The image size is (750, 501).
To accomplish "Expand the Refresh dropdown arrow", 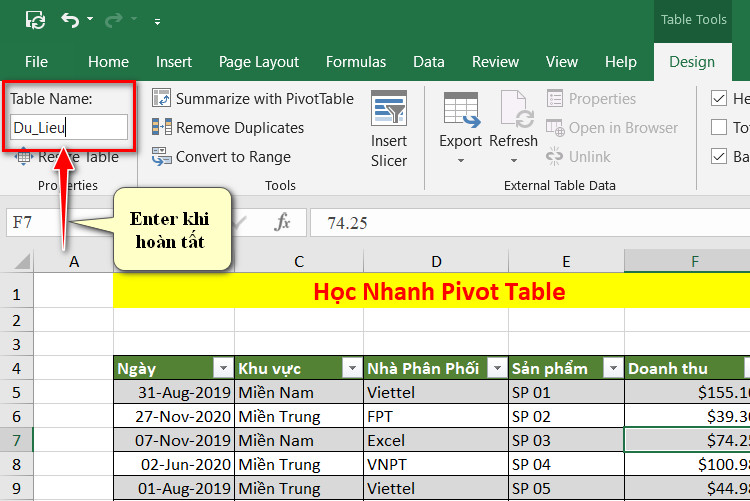I will (x=514, y=161).
